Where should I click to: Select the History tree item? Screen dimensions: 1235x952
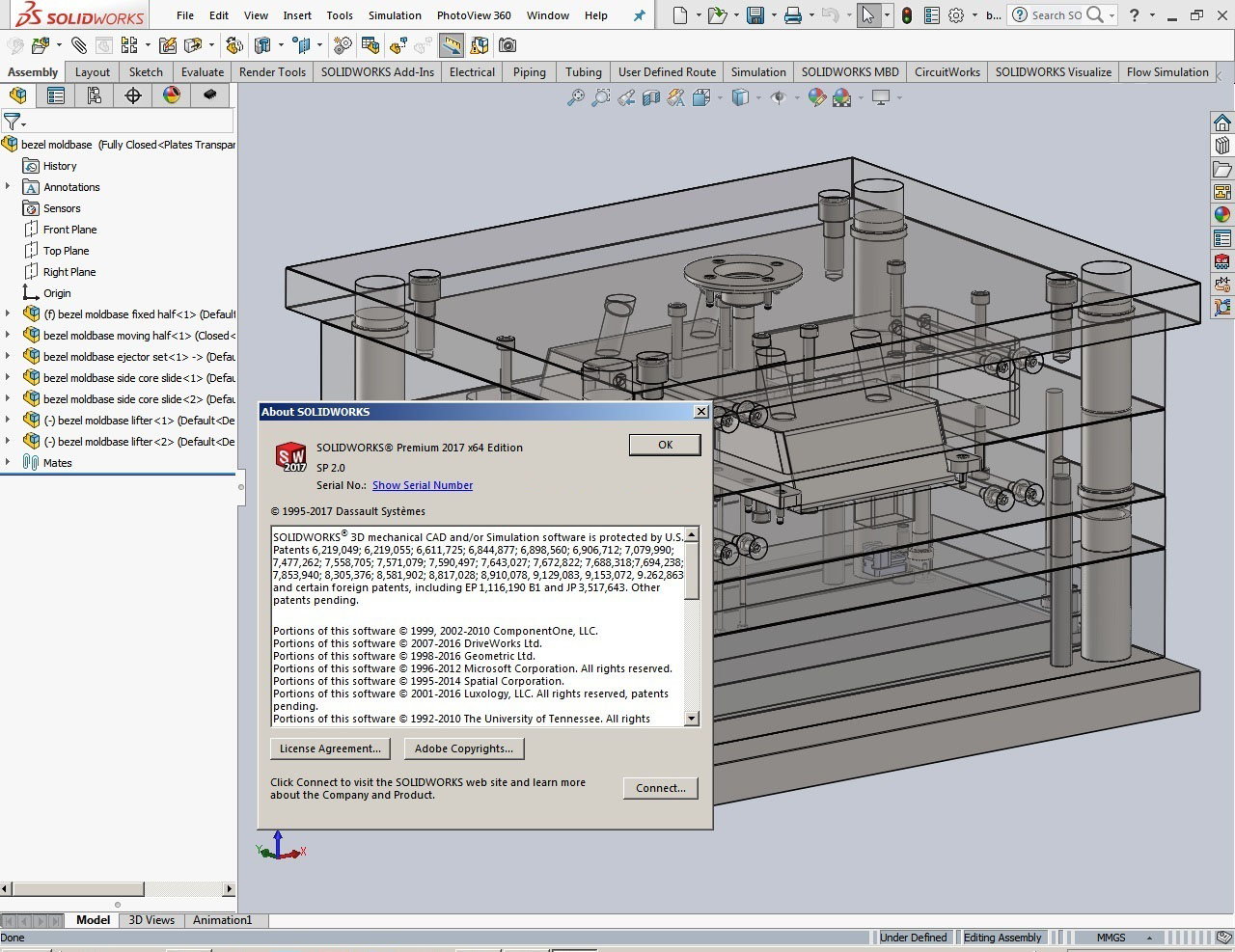tap(60, 166)
